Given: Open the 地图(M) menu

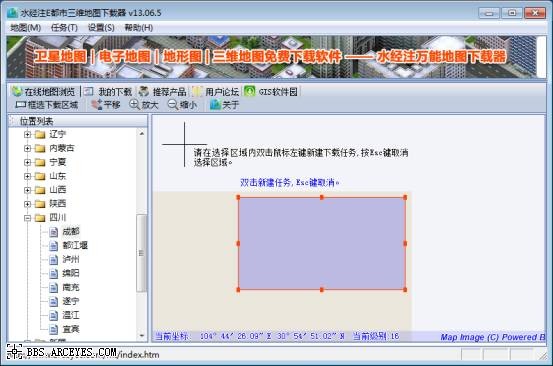Looking at the screenshot, I should pos(25,28).
